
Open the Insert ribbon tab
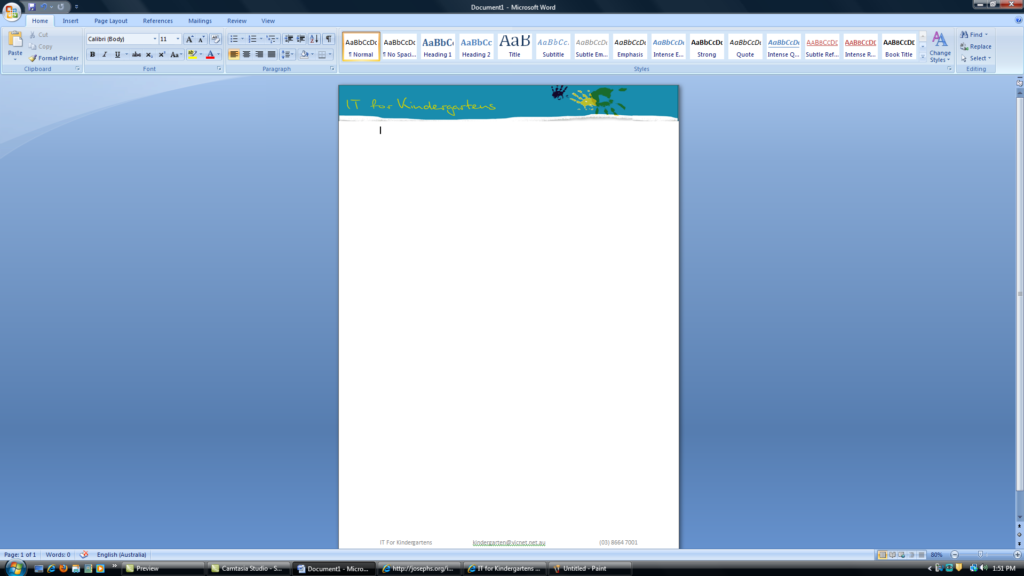71,21
